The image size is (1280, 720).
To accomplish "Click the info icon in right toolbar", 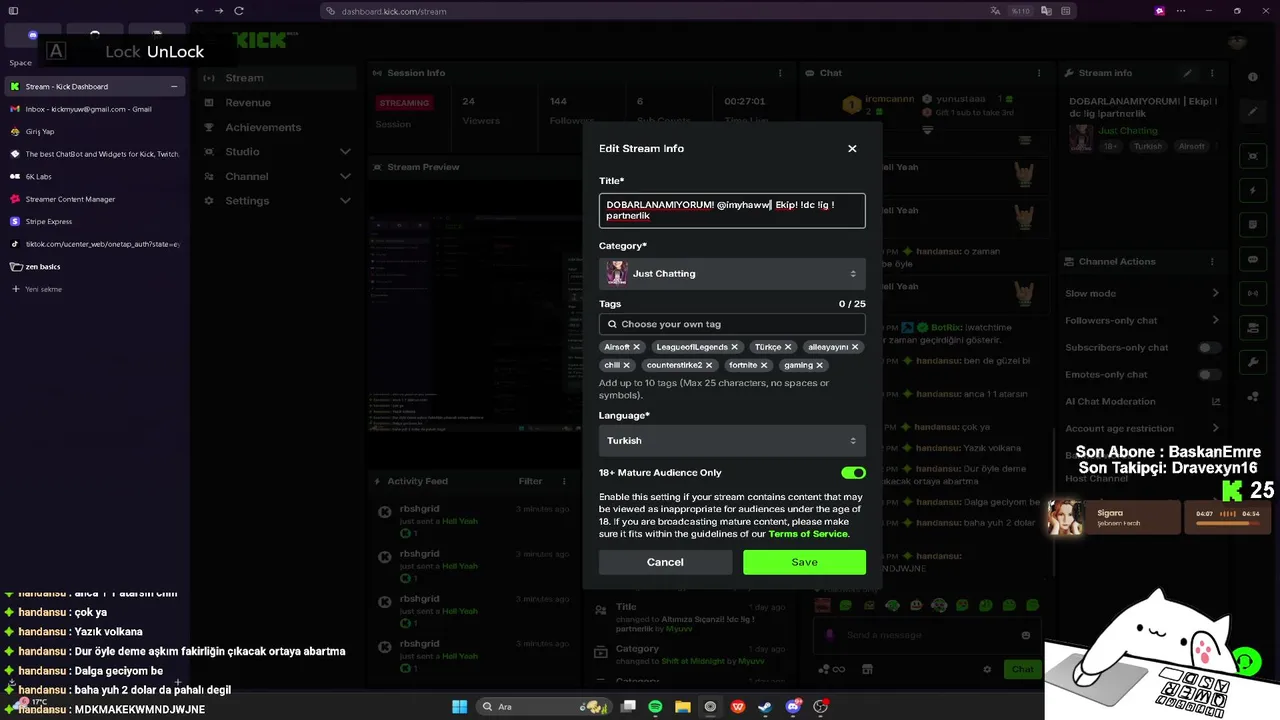I will click(1253, 77).
